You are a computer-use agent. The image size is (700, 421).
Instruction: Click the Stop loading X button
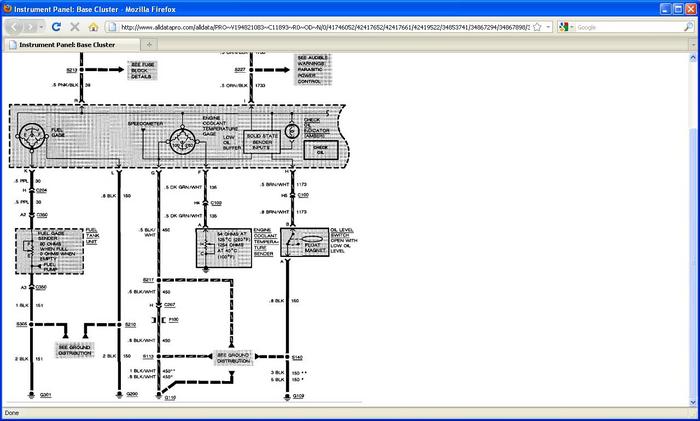coord(75,27)
